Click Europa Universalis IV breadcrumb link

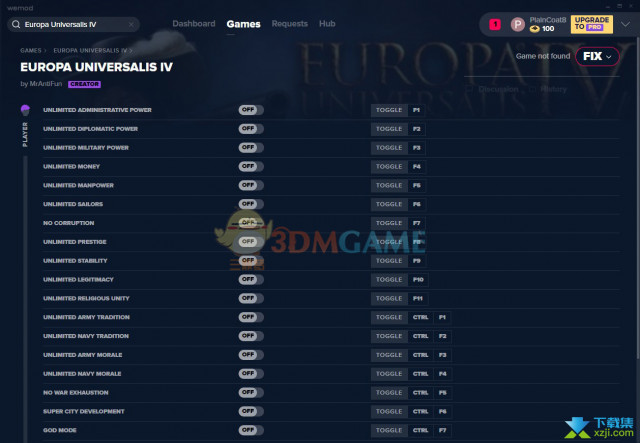point(90,51)
